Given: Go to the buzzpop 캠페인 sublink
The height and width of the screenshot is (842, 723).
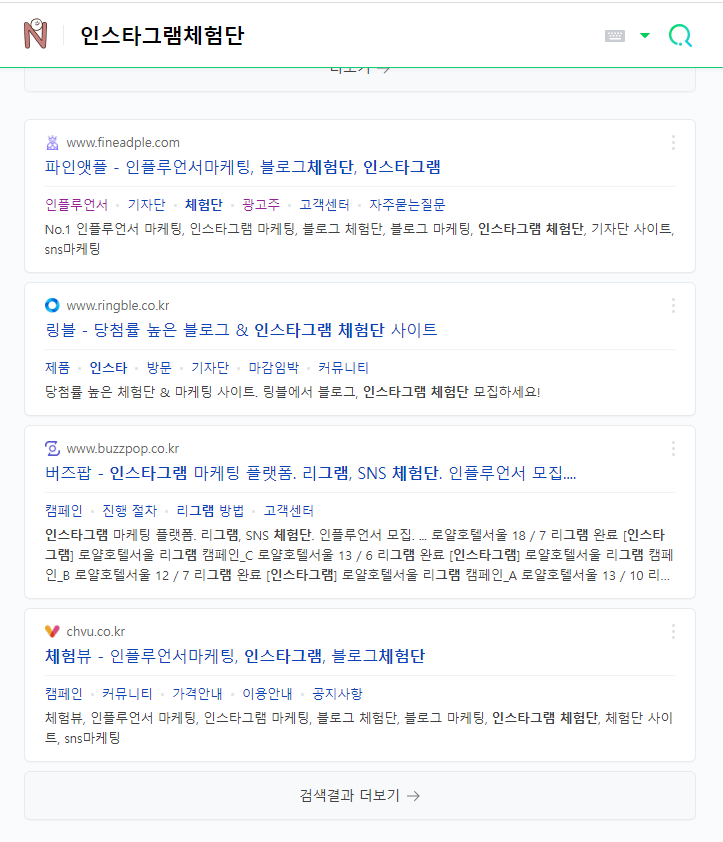Looking at the screenshot, I should click(x=64, y=511).
